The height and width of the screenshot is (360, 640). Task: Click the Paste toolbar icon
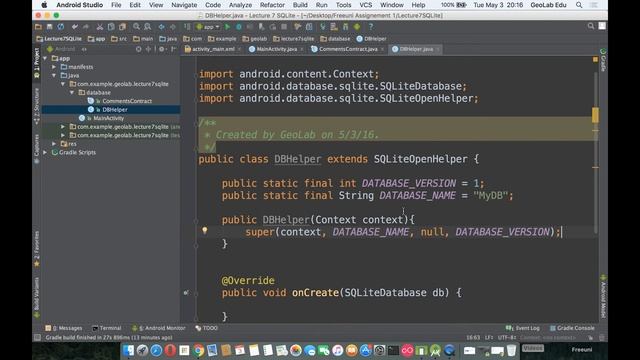tap(122, 27)
